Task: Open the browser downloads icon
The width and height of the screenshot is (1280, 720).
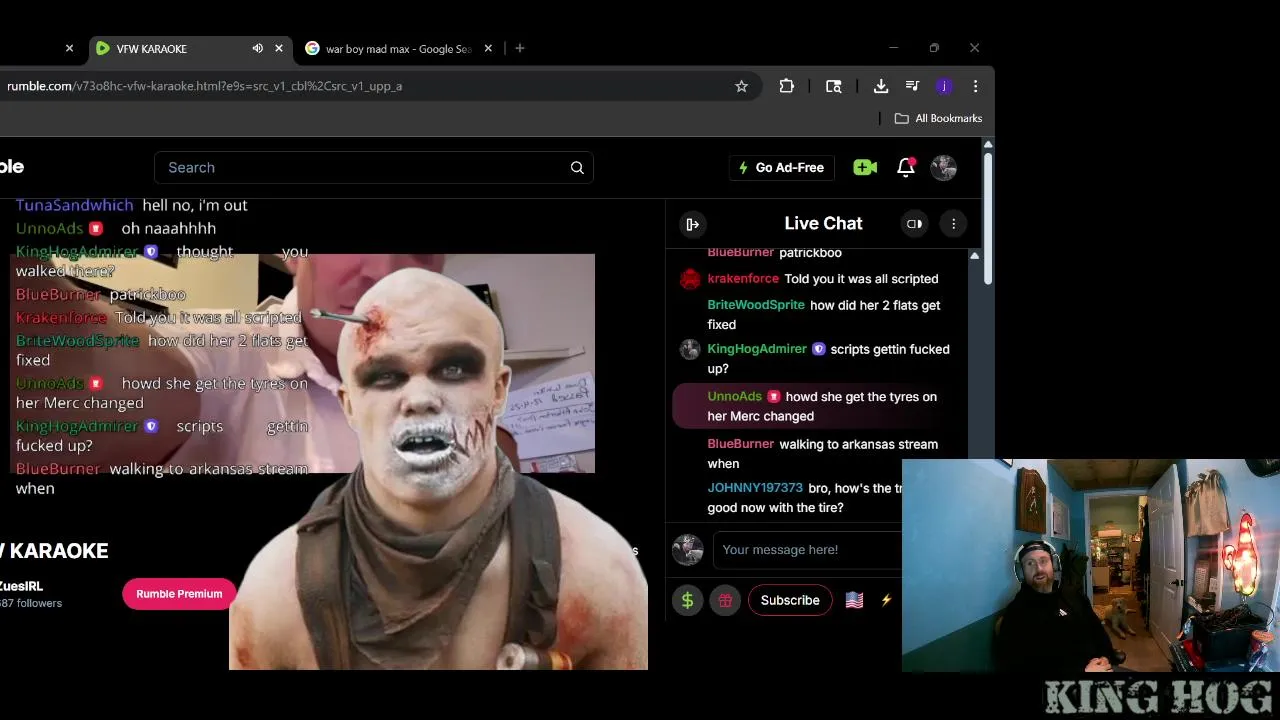Action: [x=881, y=86]
